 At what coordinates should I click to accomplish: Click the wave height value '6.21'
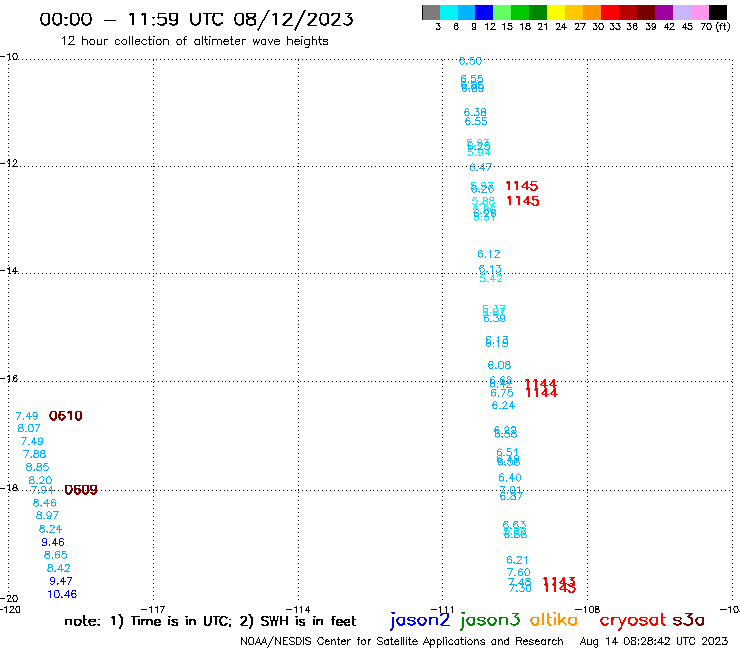click(517, 560)
